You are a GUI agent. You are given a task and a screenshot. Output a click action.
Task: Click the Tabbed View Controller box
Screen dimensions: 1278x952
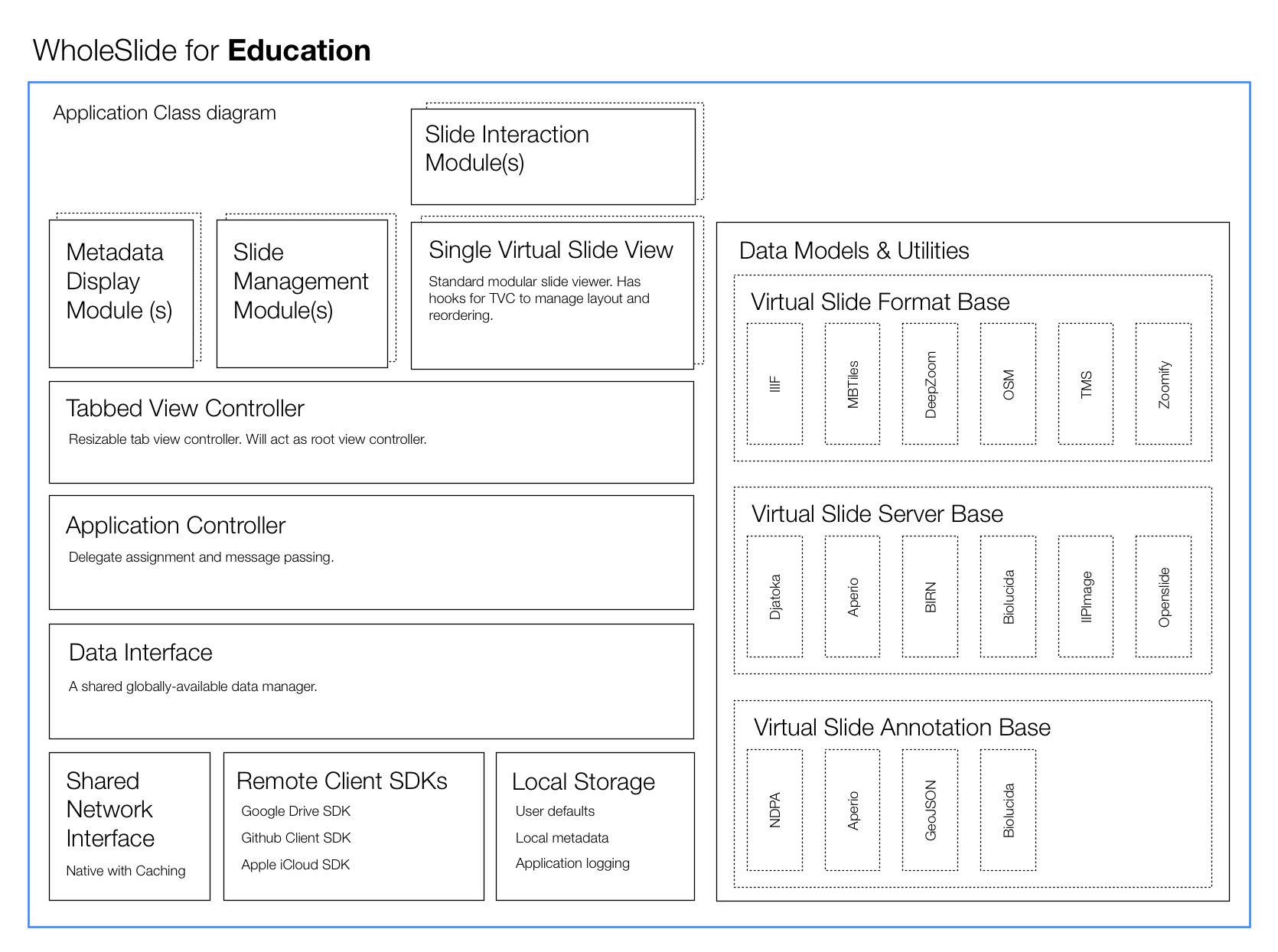tap(371, 432)
